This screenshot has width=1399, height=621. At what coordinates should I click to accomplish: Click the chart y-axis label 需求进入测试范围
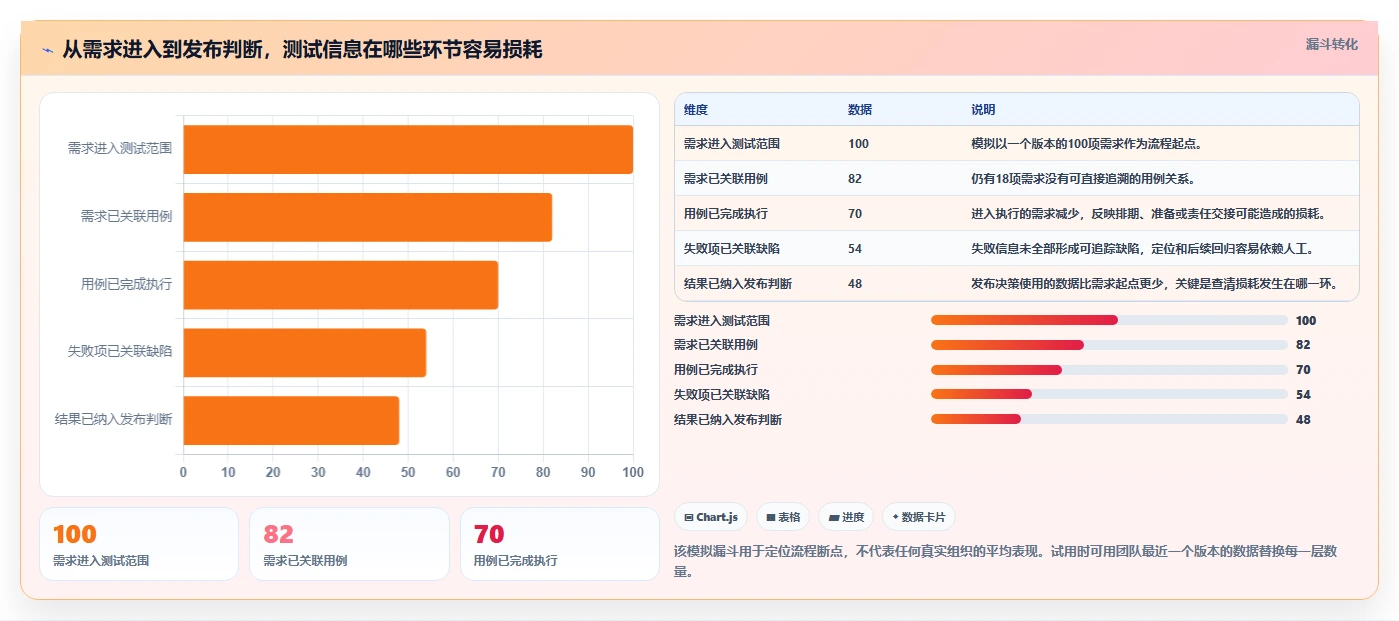pos(120,148)
